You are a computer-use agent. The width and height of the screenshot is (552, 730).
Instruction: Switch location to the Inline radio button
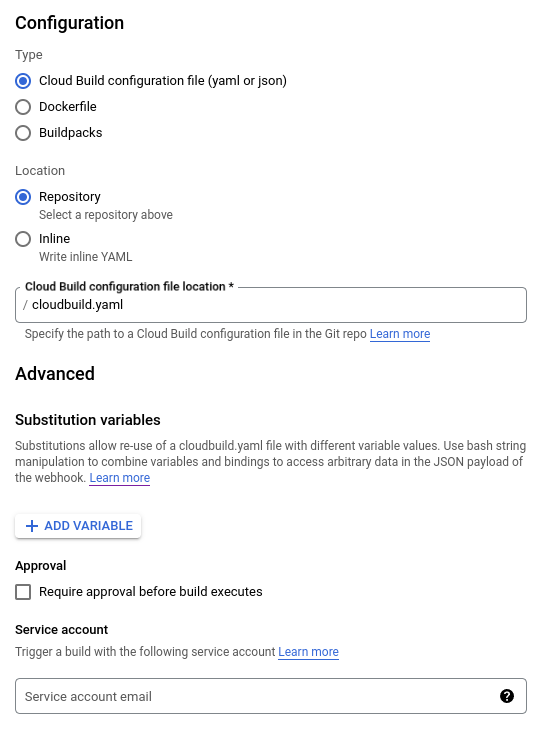[x=23, y=239]
